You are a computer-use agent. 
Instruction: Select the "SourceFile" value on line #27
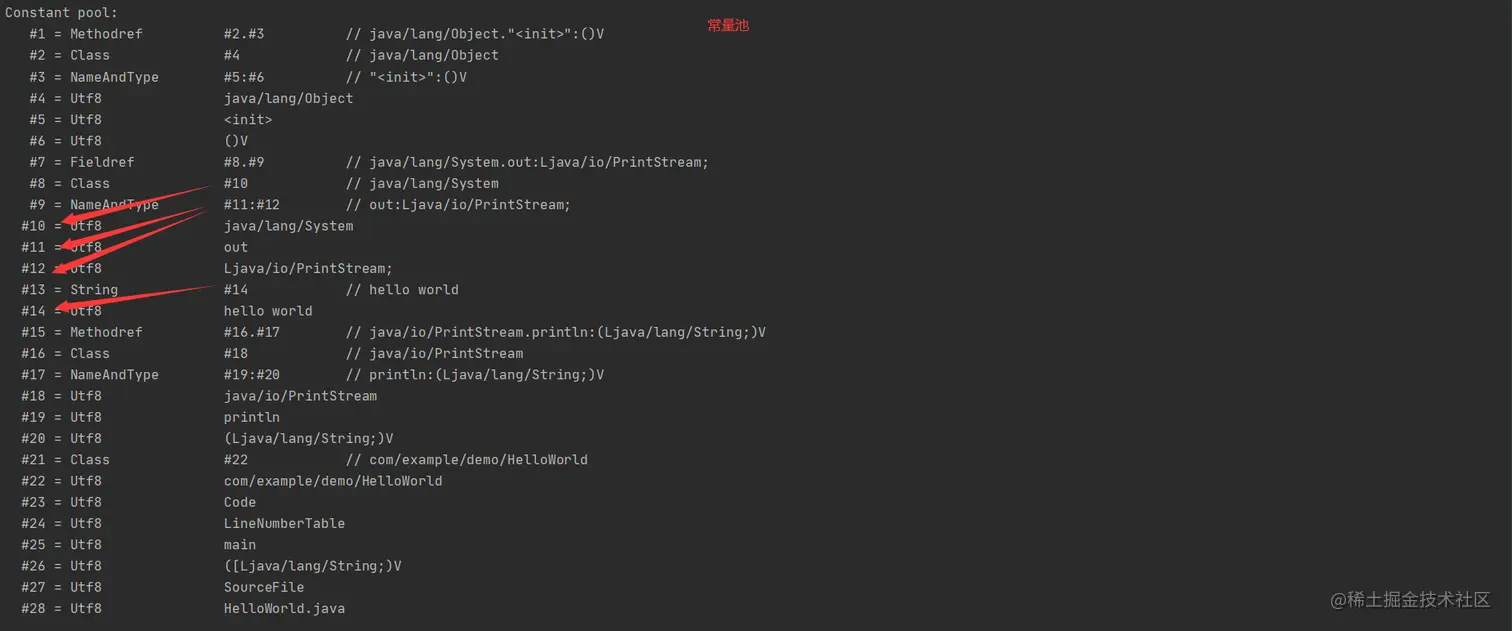coord(264,587)
